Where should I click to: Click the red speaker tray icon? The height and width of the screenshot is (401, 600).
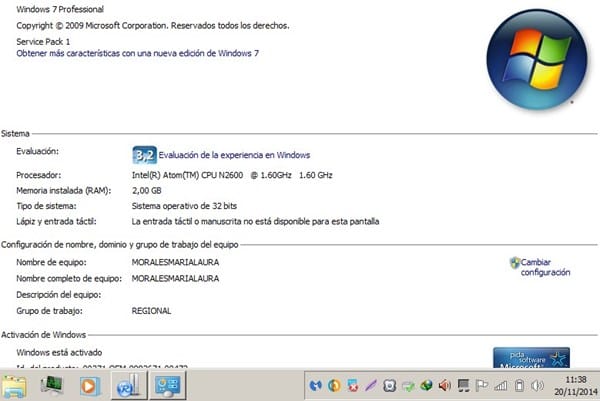[445, 385]
